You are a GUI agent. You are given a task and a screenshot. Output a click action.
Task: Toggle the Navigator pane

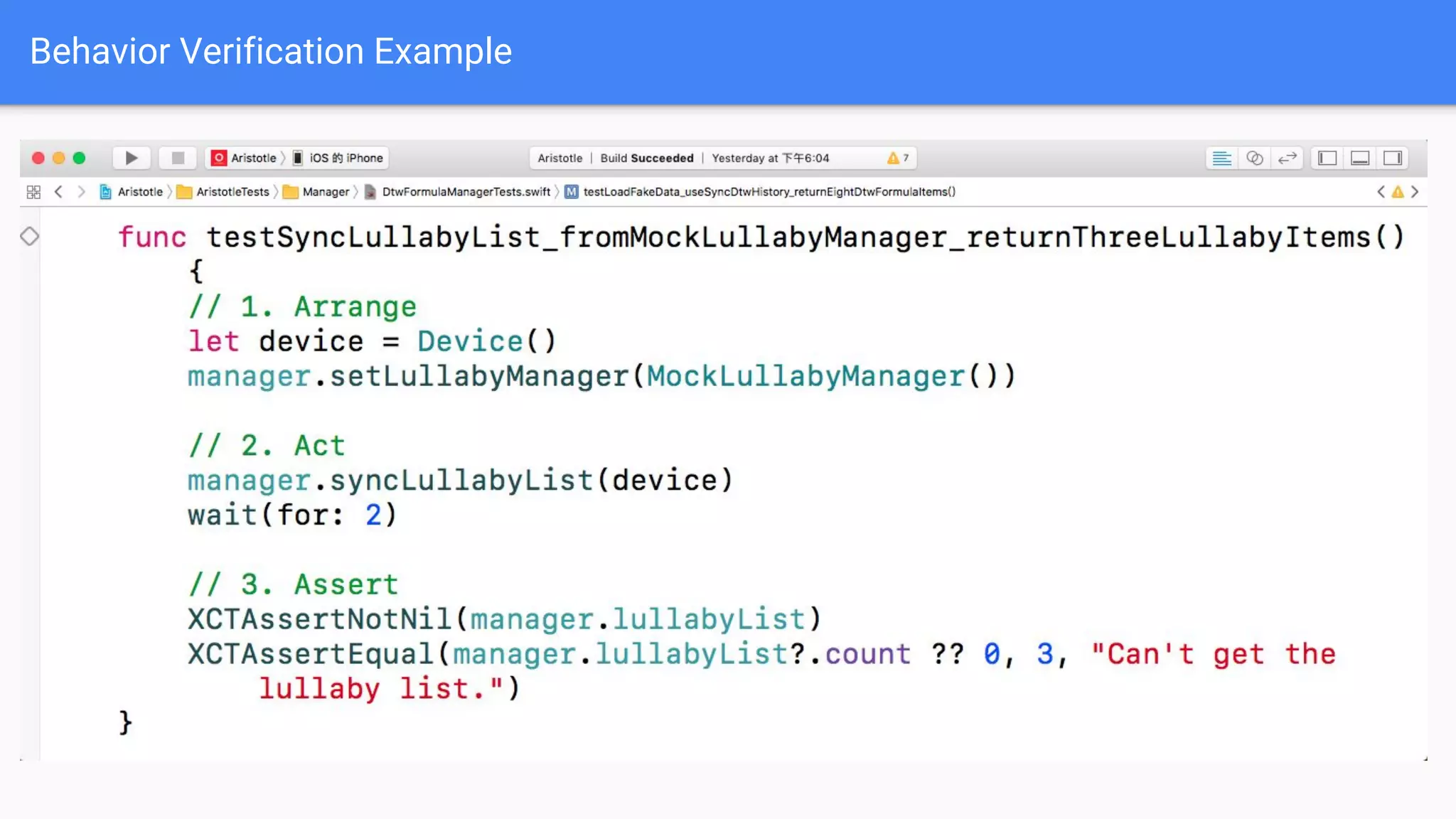1327,158
